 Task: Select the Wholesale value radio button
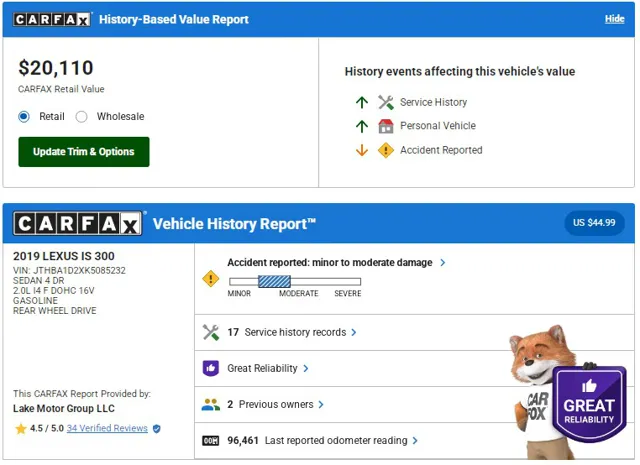[x=82, y=117]
